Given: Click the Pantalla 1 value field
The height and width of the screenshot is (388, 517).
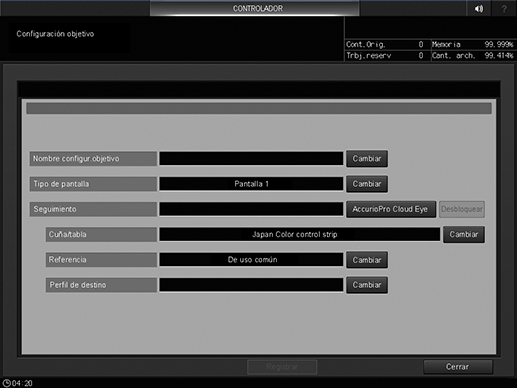Looking at the screenshot, I should click(x=251, y=184).
